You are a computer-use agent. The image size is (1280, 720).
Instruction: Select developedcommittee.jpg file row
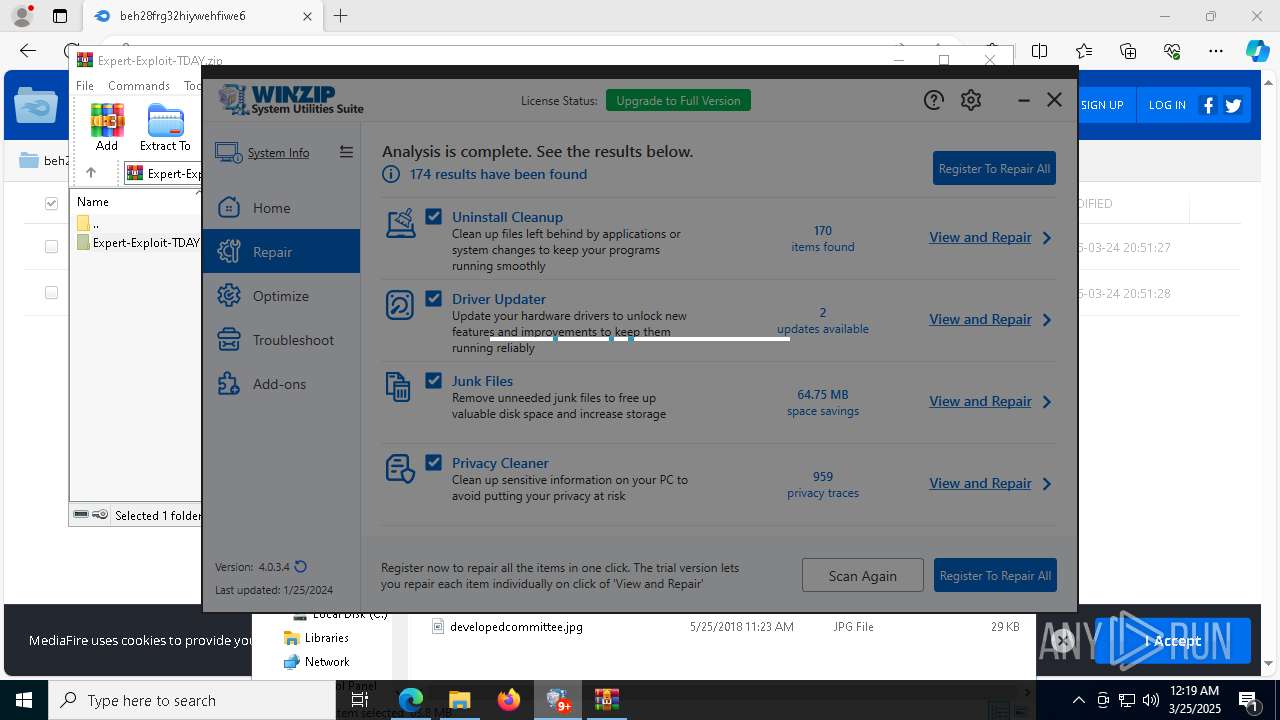725,627
